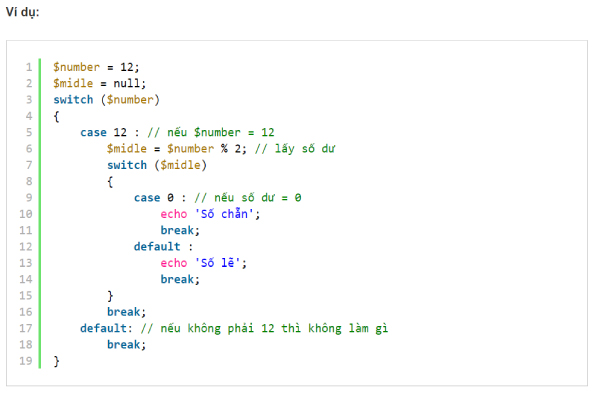Click the 'break;' on line 11
This screenshot has height=400, width=600.
[x=180, y=230]
